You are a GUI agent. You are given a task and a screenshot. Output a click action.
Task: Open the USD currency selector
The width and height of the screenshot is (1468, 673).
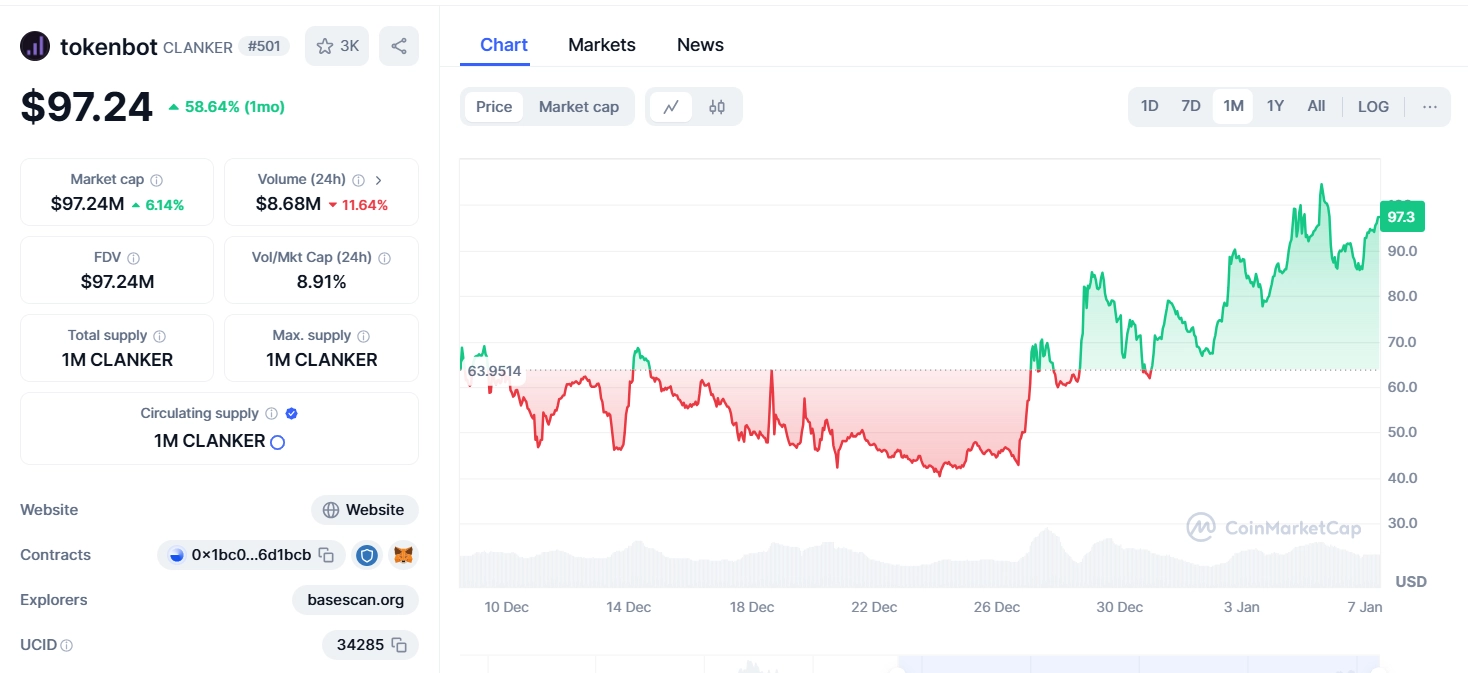pyautogui.click(x=1409, y=581)
